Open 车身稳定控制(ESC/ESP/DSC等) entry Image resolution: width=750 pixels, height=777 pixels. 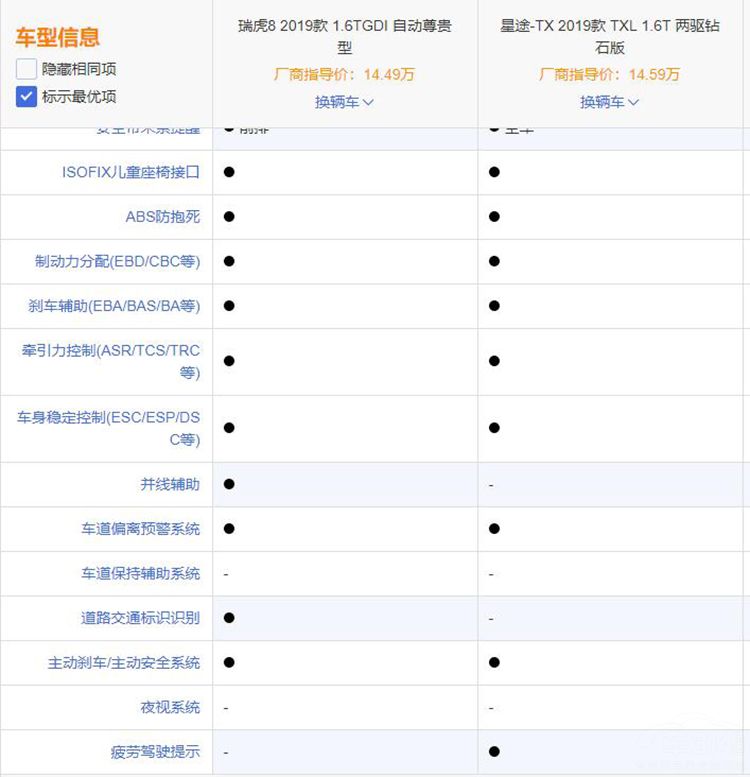click(x=109, y=428)
